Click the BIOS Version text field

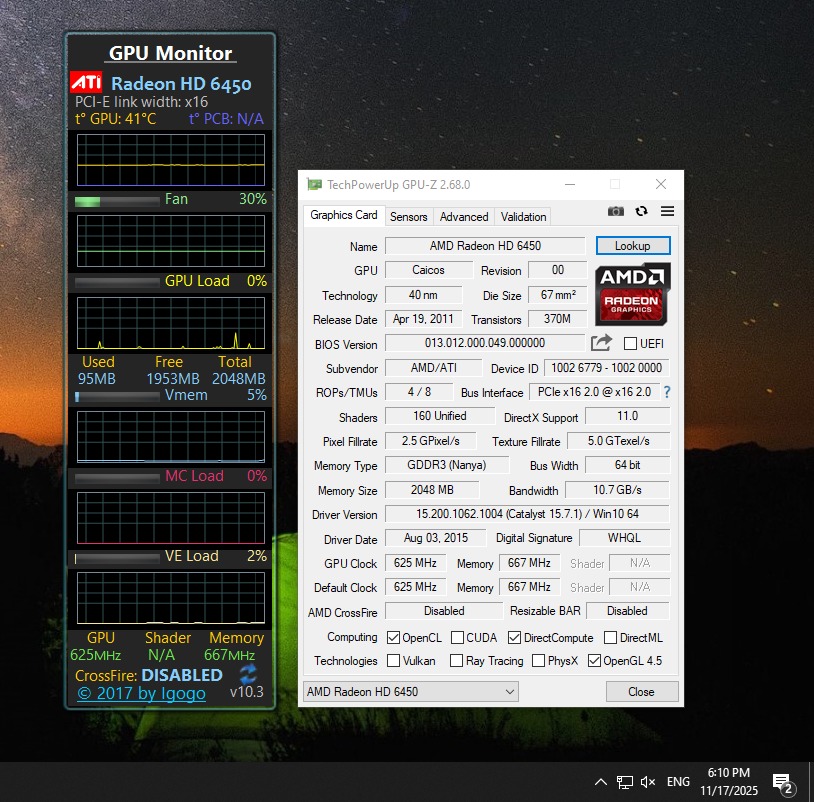485,343
